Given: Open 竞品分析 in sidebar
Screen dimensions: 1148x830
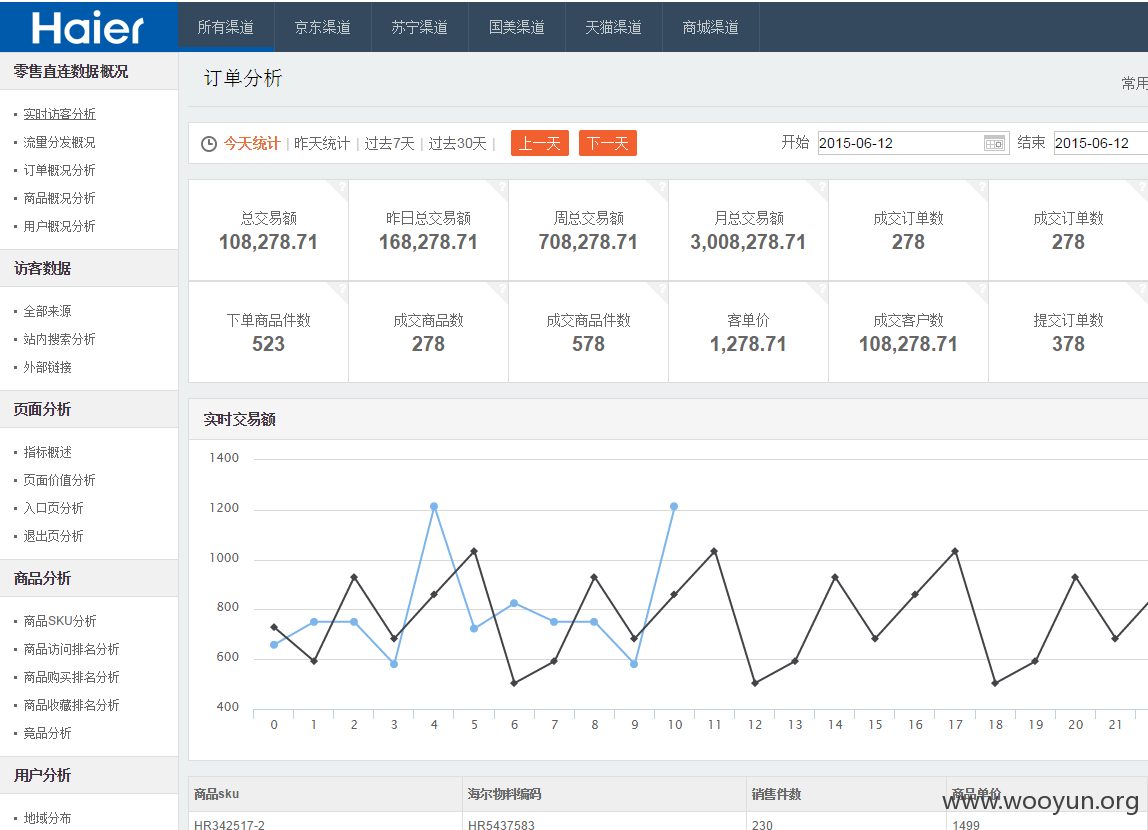Looking at the screenshot, I should pyautogui.click(x=48, y=733).
